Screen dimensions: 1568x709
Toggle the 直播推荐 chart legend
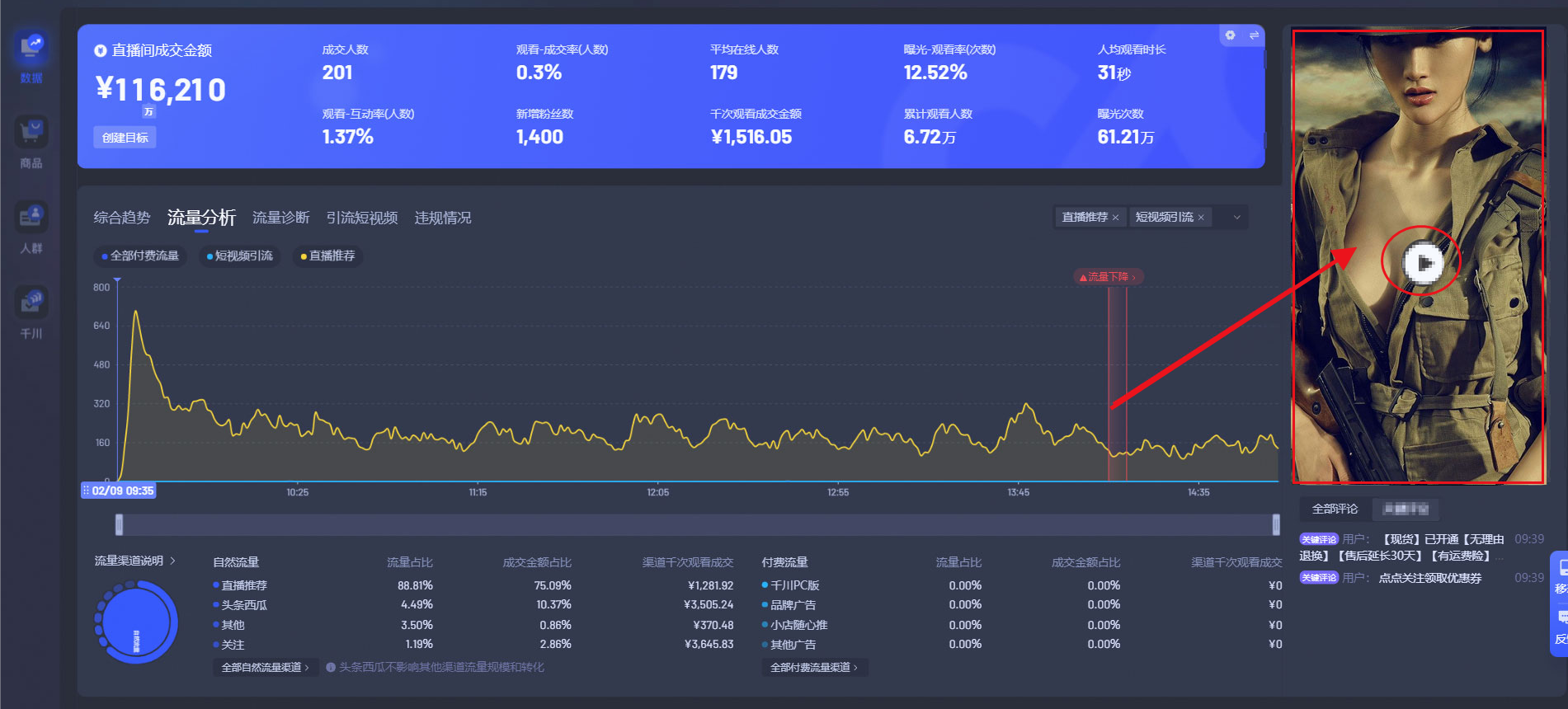327,256
